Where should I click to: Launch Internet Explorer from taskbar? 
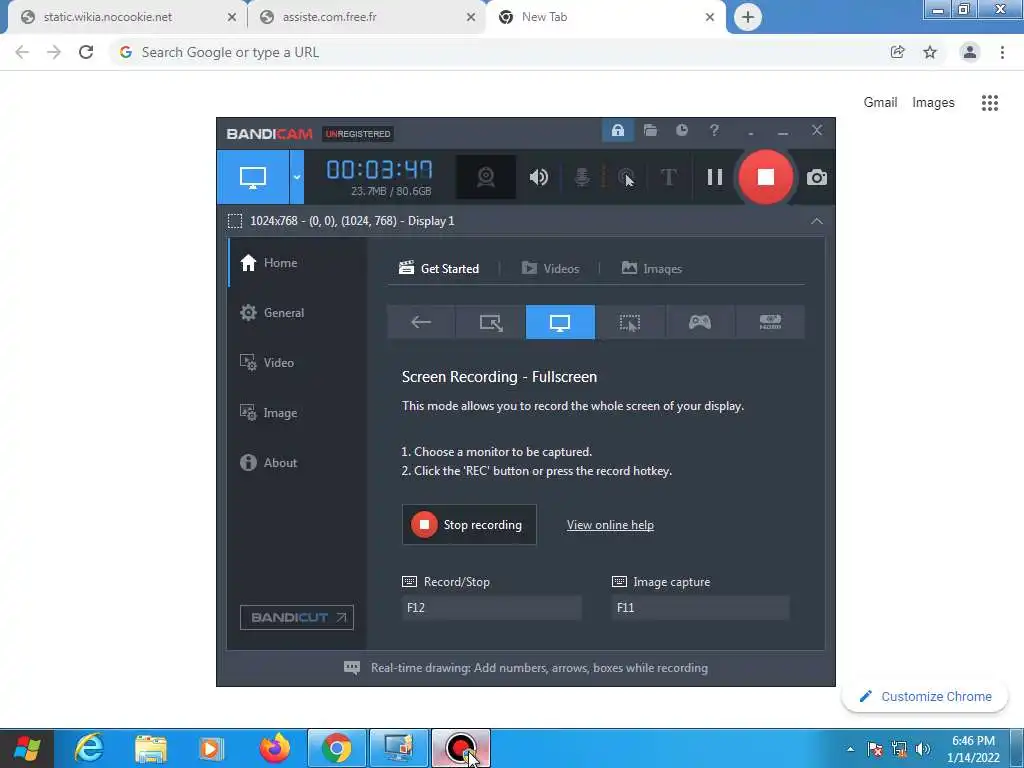pyautogui.click(x=89, y=748)
